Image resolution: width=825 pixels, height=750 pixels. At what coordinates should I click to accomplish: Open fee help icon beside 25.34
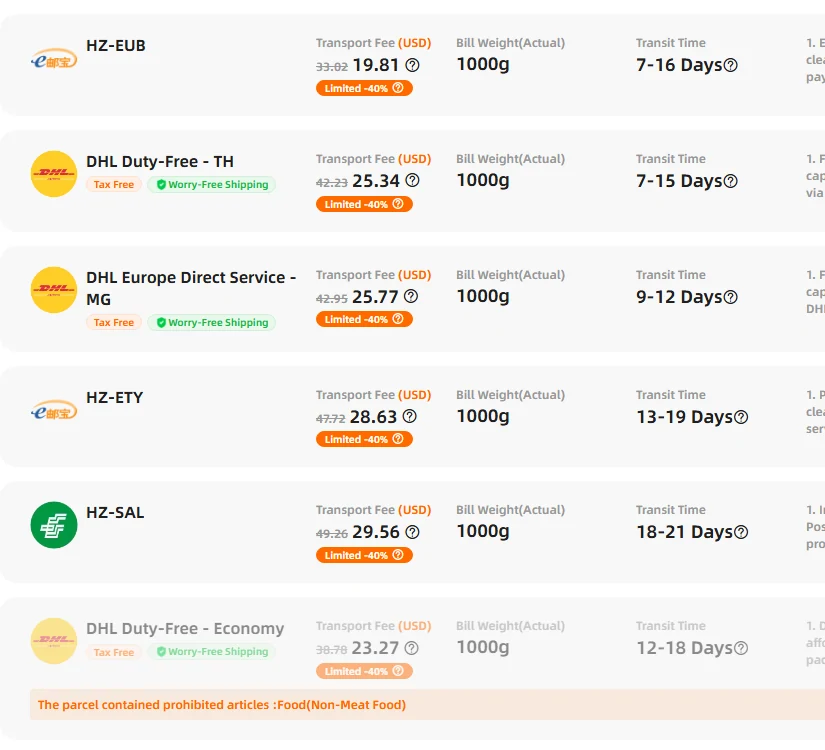(412, 181)
